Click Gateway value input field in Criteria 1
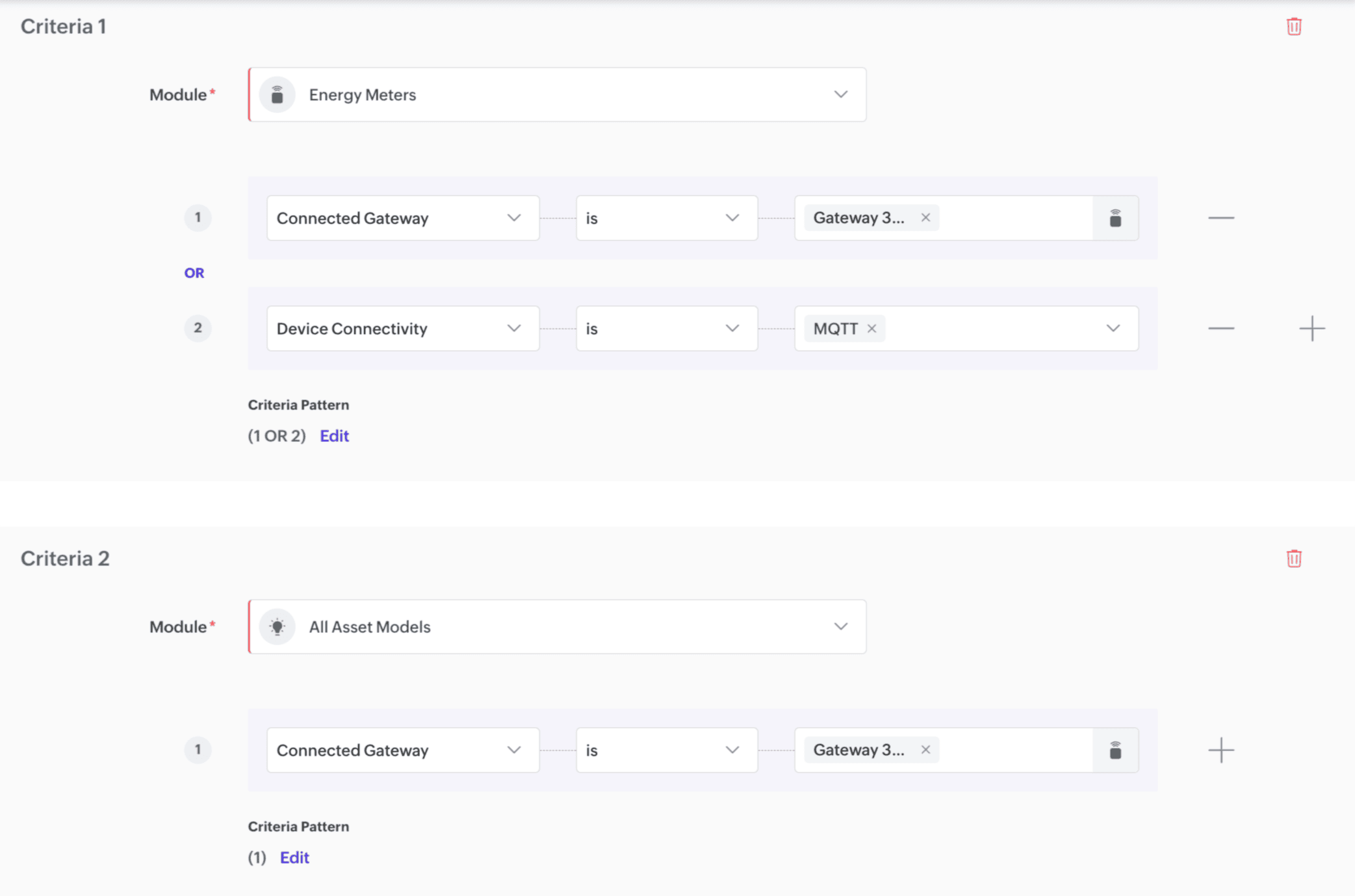The image size is (1355, 896). (1014, 218)
